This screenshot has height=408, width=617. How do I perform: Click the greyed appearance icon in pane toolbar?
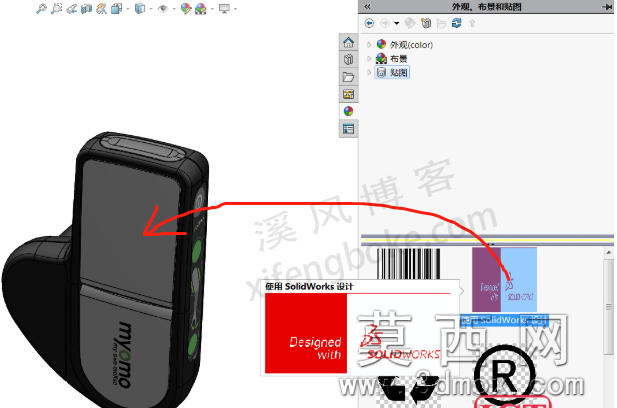point(410,23)
